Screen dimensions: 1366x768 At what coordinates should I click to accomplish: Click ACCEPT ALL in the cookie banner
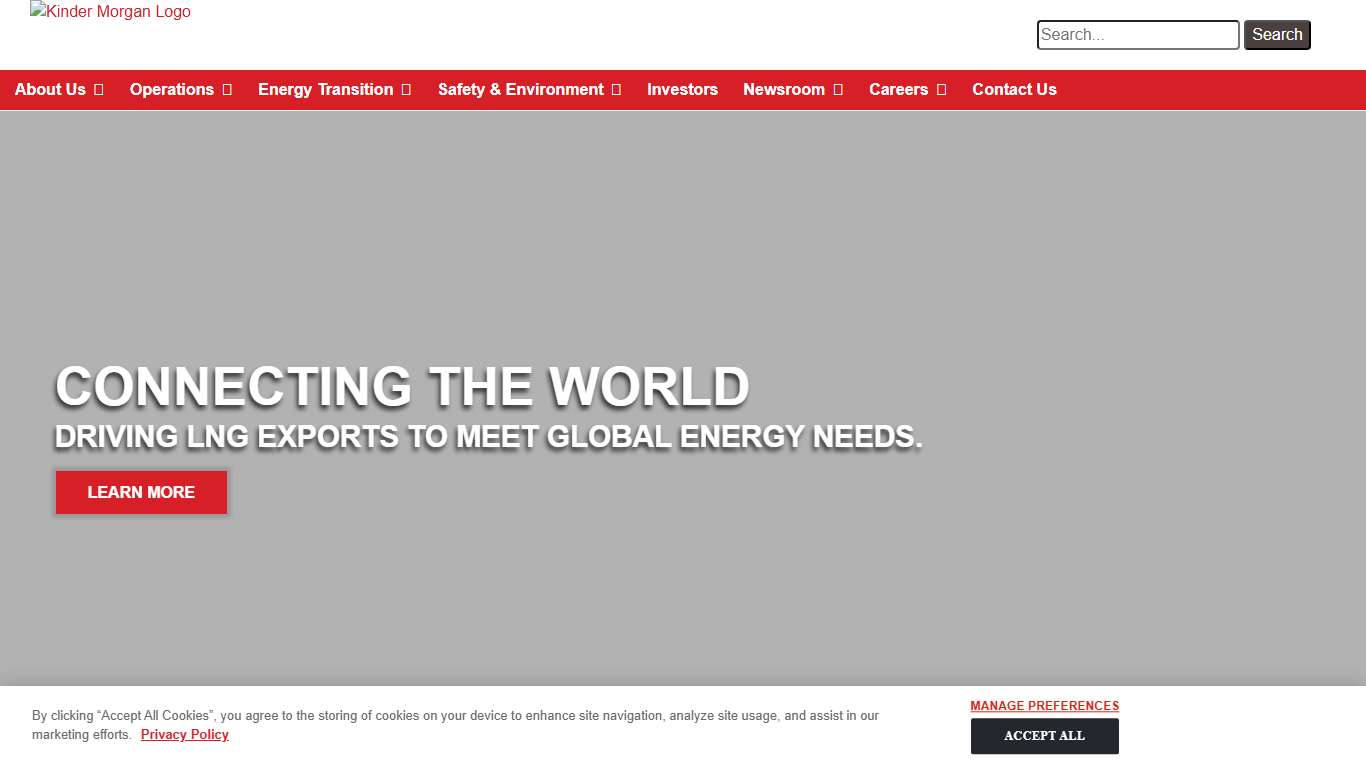1044,736
